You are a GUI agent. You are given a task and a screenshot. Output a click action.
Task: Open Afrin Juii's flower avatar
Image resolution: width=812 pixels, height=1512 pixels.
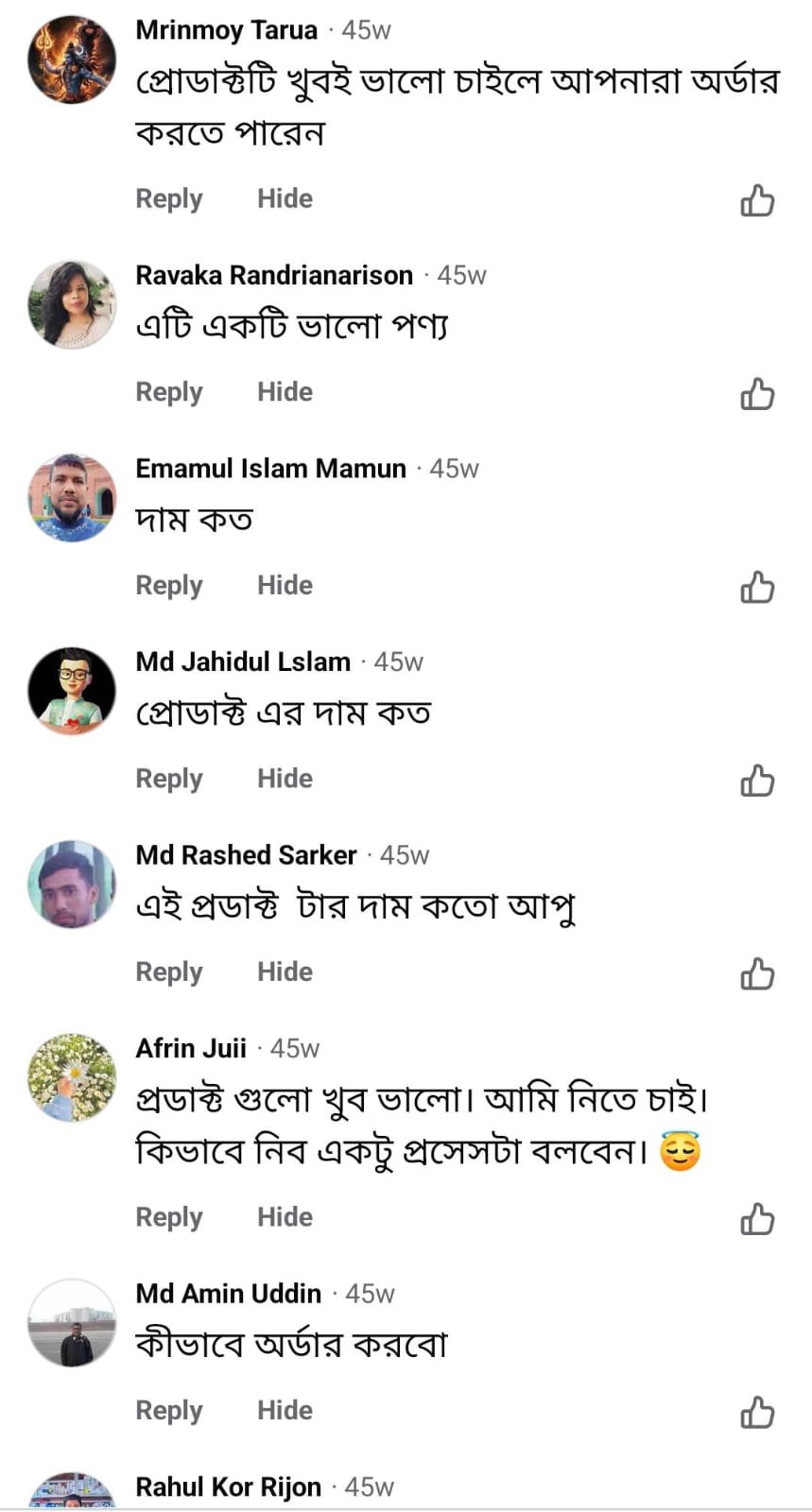point(72,1077)
